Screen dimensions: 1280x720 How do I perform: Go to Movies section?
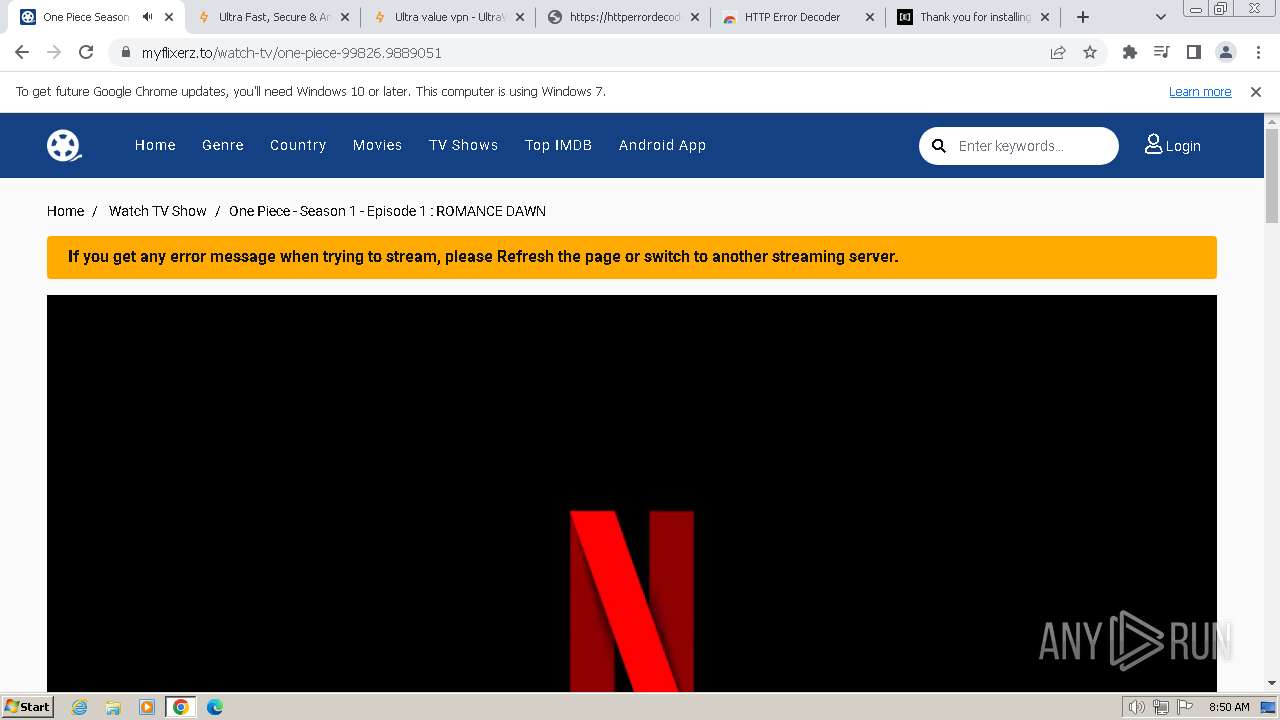(377, 145)
